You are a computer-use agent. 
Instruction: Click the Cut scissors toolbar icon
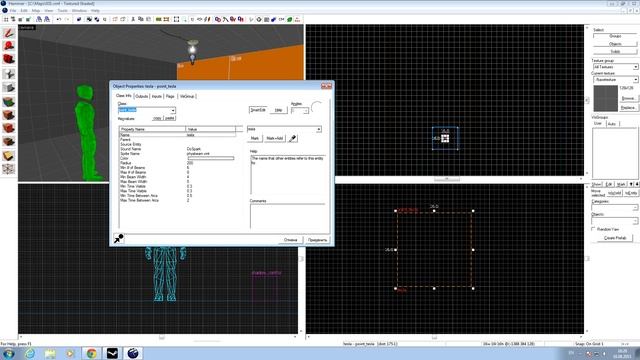(133, 19)
